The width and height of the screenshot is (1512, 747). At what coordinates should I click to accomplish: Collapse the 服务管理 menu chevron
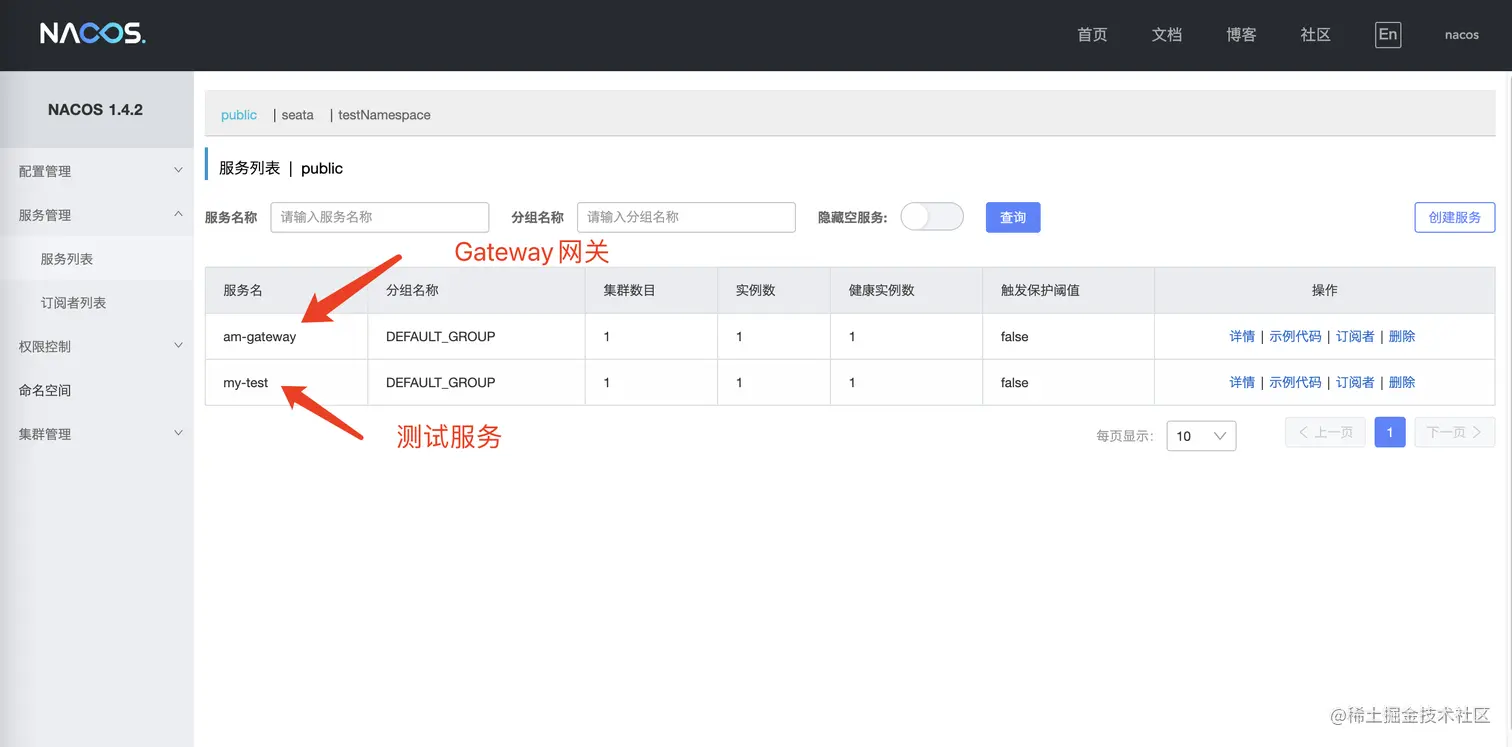[x=178, y=214]
